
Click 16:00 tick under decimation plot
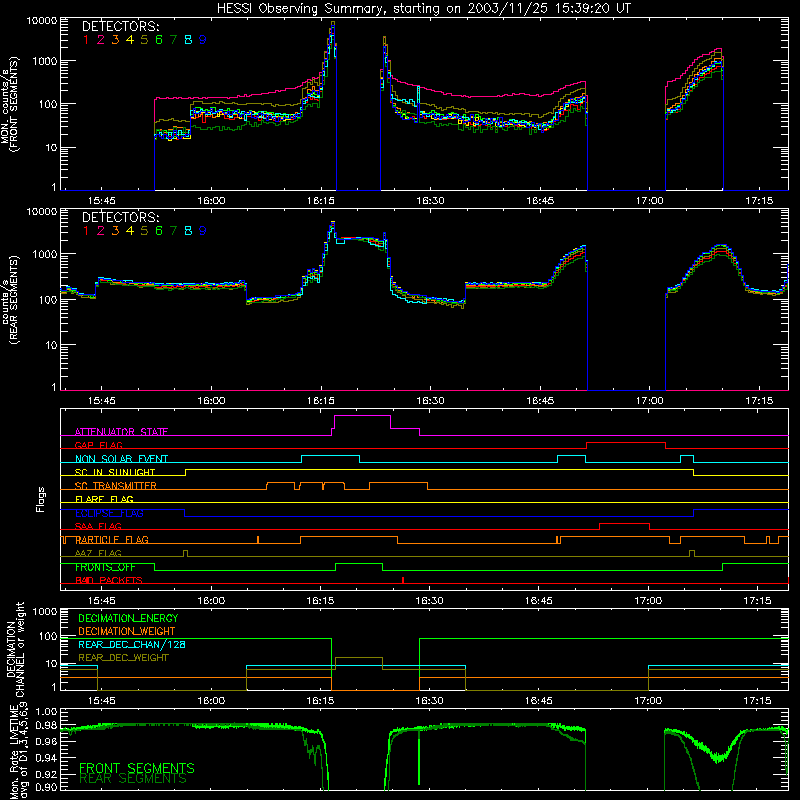pyautogui.click(x=211, y=701)
